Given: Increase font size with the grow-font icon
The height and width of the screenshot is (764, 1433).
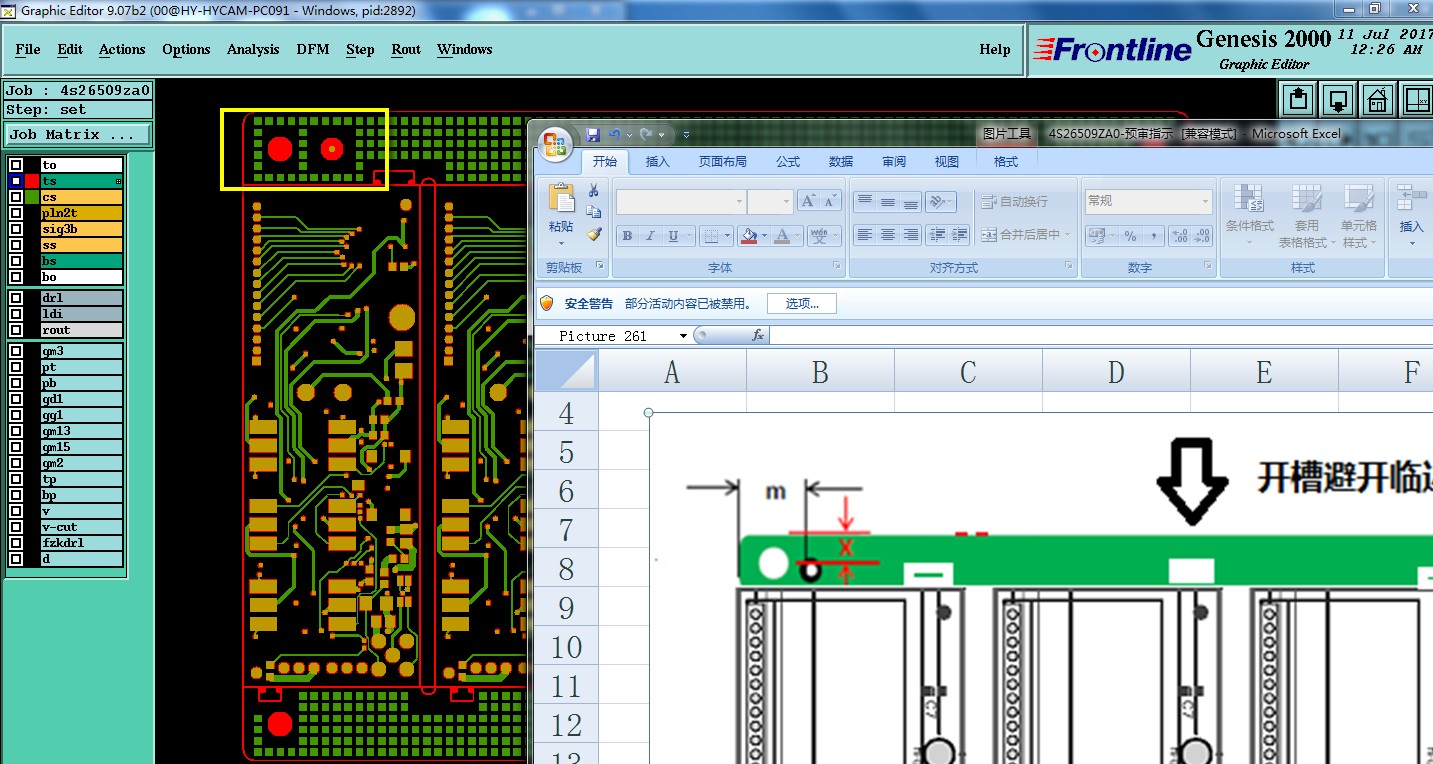Looking at the screenshot, I should (808, 202).
